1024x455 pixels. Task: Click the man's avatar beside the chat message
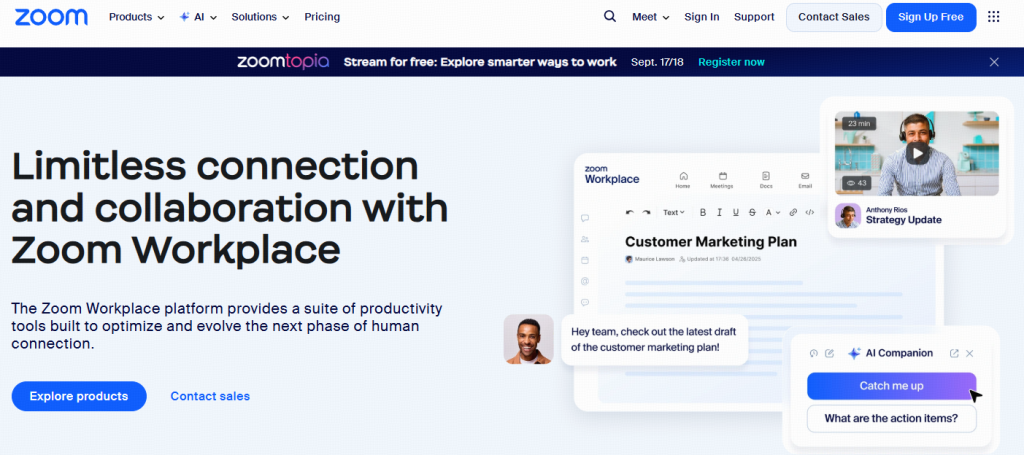tap(528, 339)
